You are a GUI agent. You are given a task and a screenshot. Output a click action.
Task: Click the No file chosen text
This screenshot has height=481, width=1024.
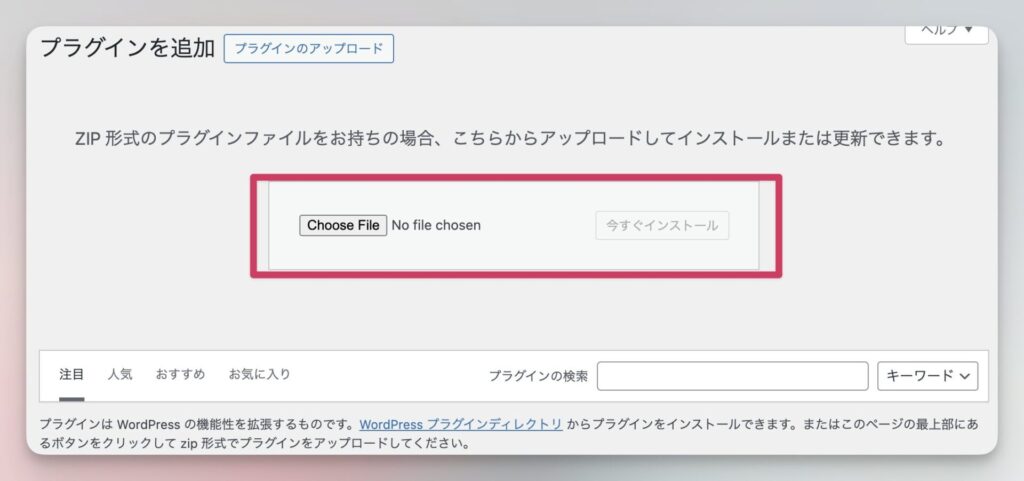pos(436,225)
